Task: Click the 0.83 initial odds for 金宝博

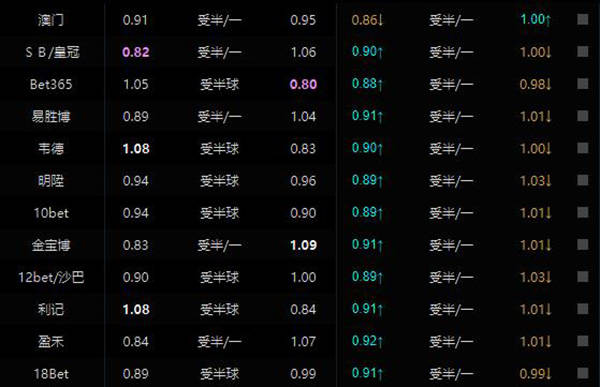Action: (x=135, y=245)
